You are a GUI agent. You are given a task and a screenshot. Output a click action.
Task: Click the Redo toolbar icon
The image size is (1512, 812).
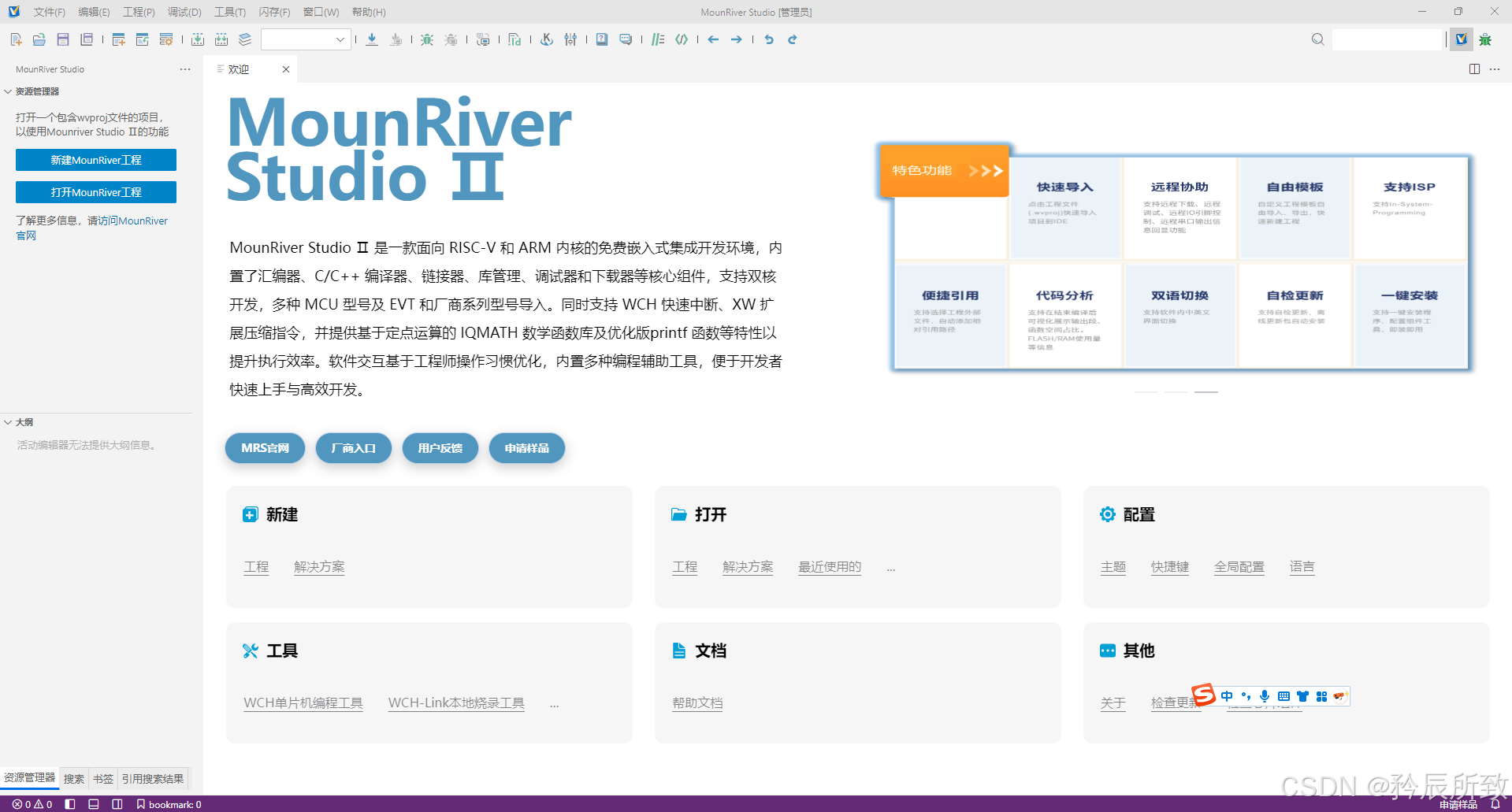click(x=793, y=39)
